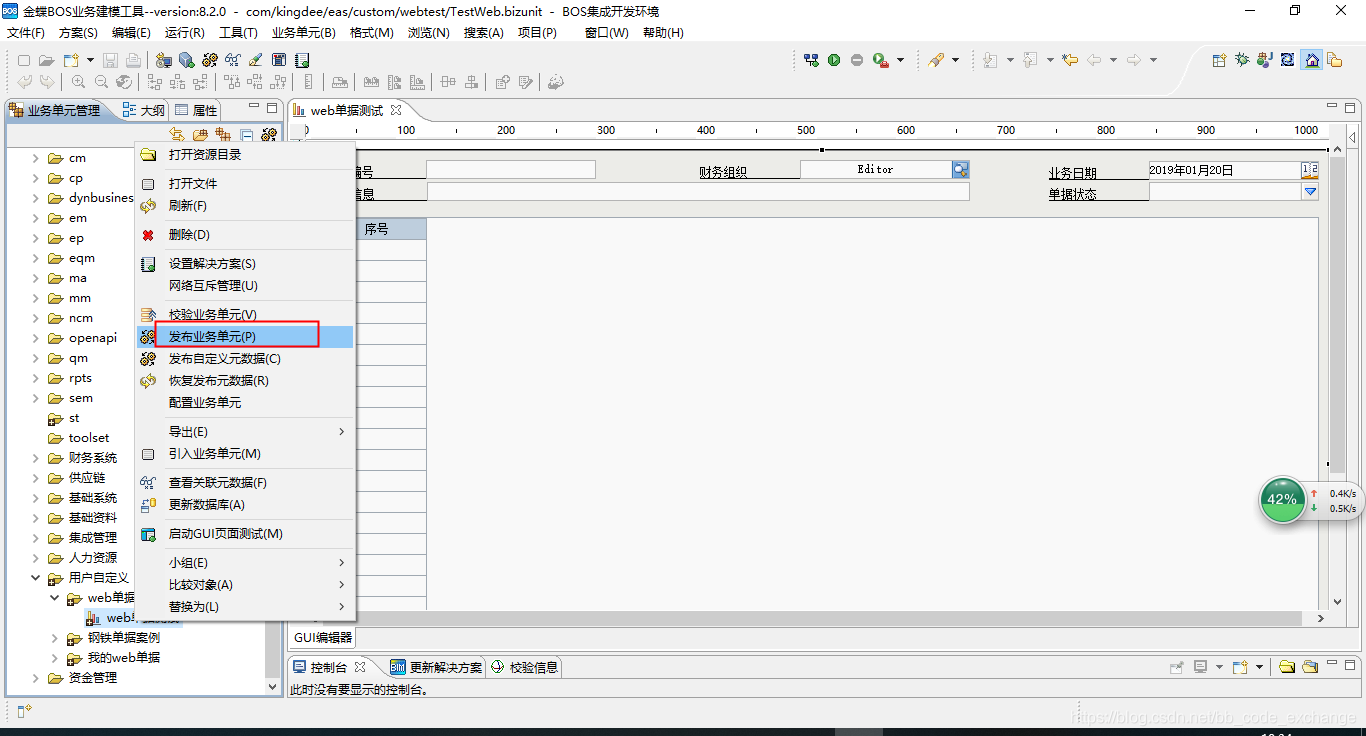Switch to the Debug bug perspective icon
The image size is (1366, 736).
pos(1242,60)
